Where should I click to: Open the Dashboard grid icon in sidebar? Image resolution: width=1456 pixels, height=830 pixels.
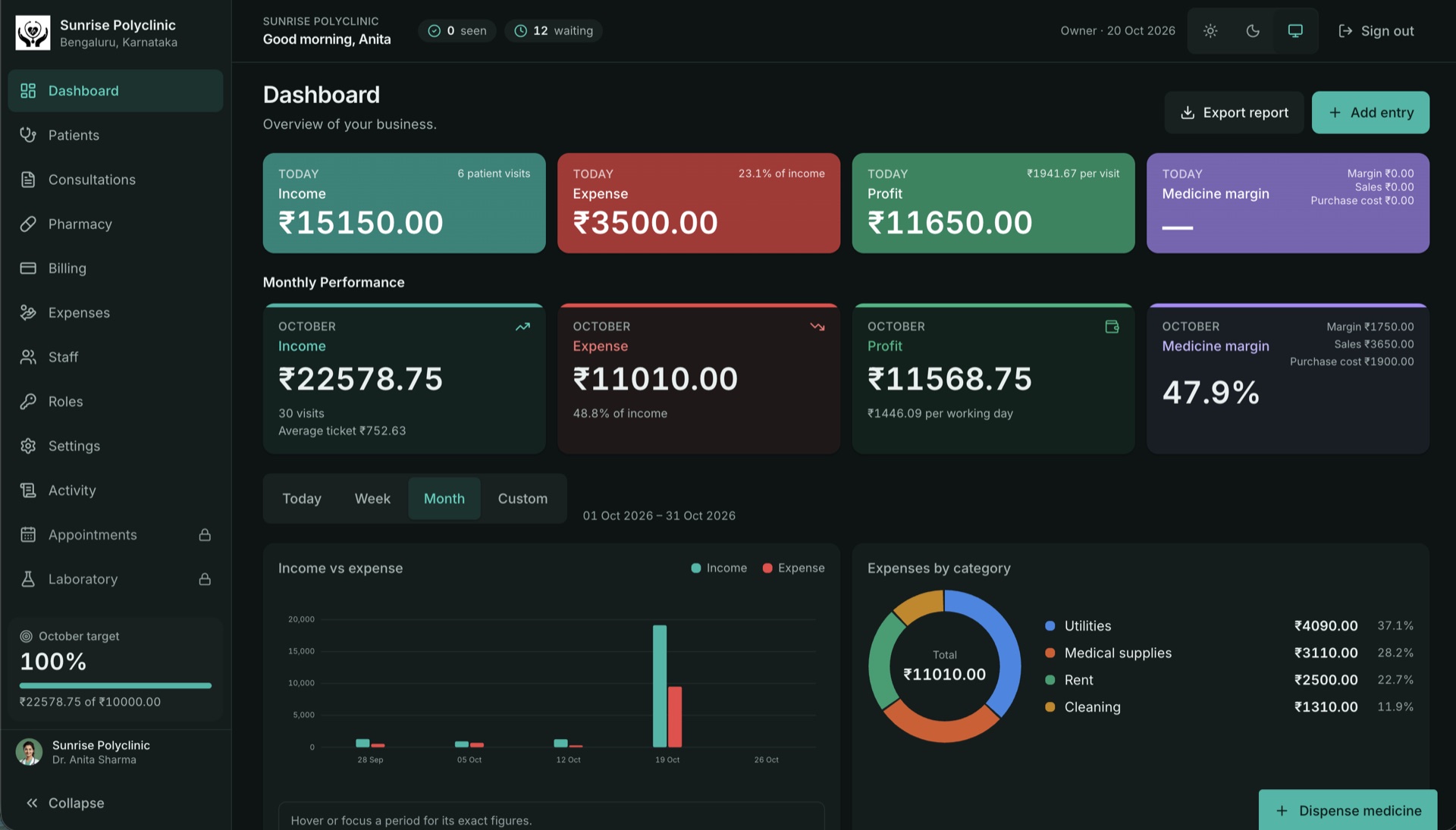coord(28,91)
